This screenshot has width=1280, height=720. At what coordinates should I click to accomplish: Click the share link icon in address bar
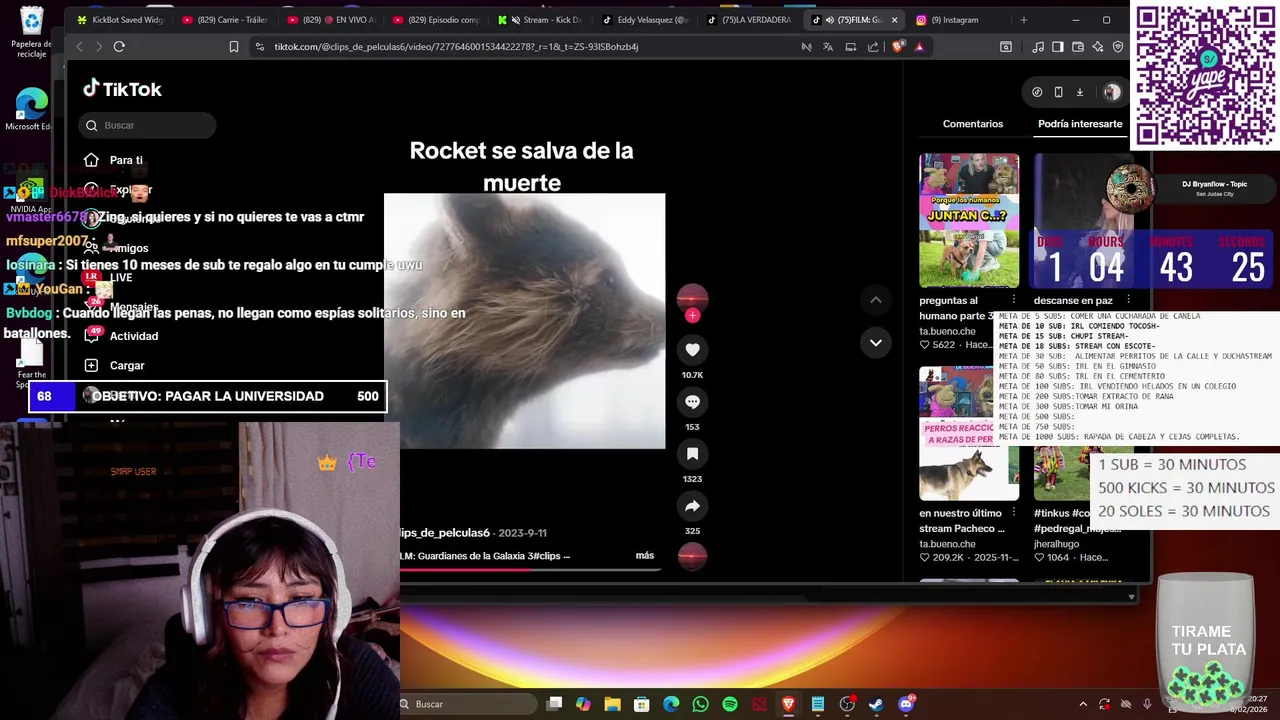pyautogui.click(x=873, y=46)
